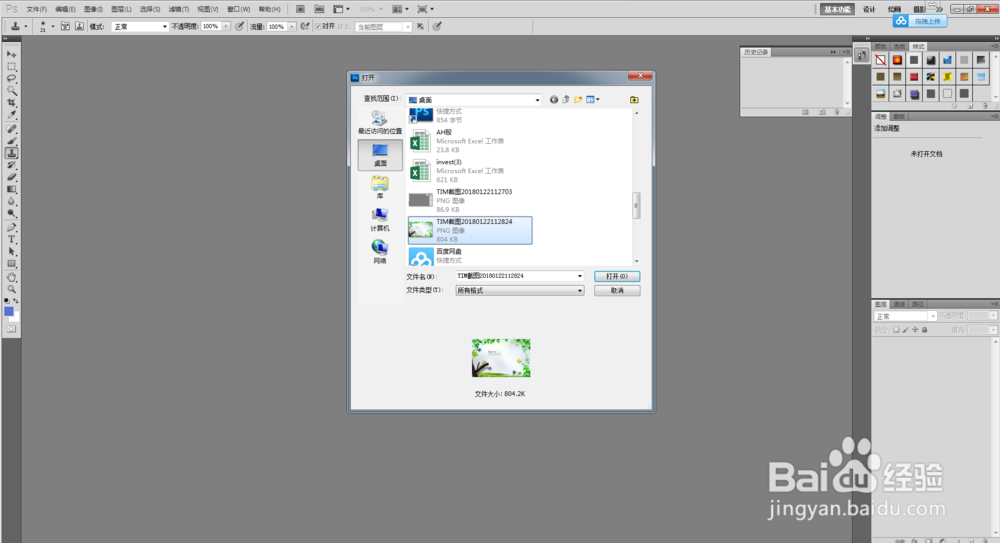Enable airbrush mode next to flow
Viewport: 1000px width, 543px height.
pyautogui.click(x=305, y=26)
